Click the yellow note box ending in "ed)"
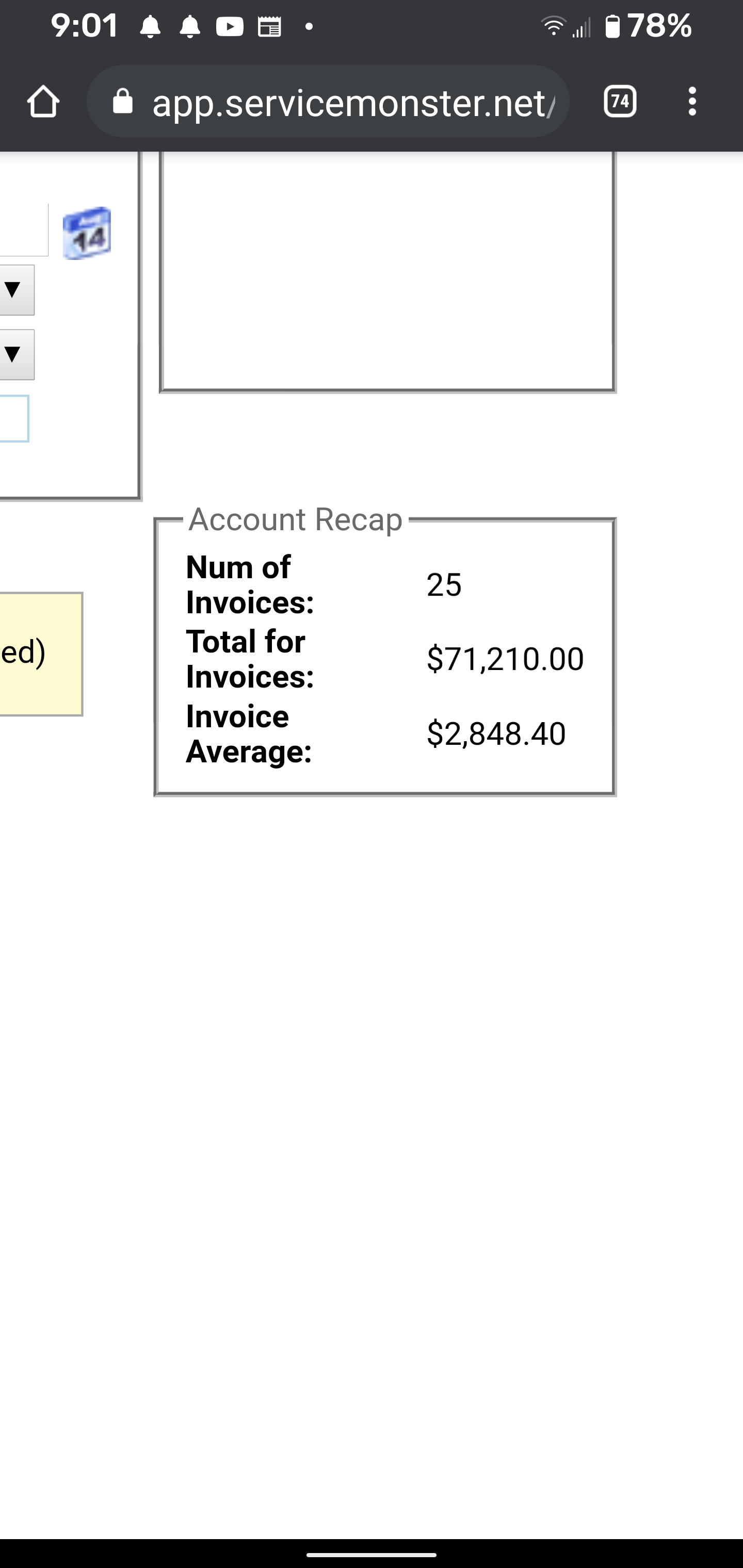 39,654
